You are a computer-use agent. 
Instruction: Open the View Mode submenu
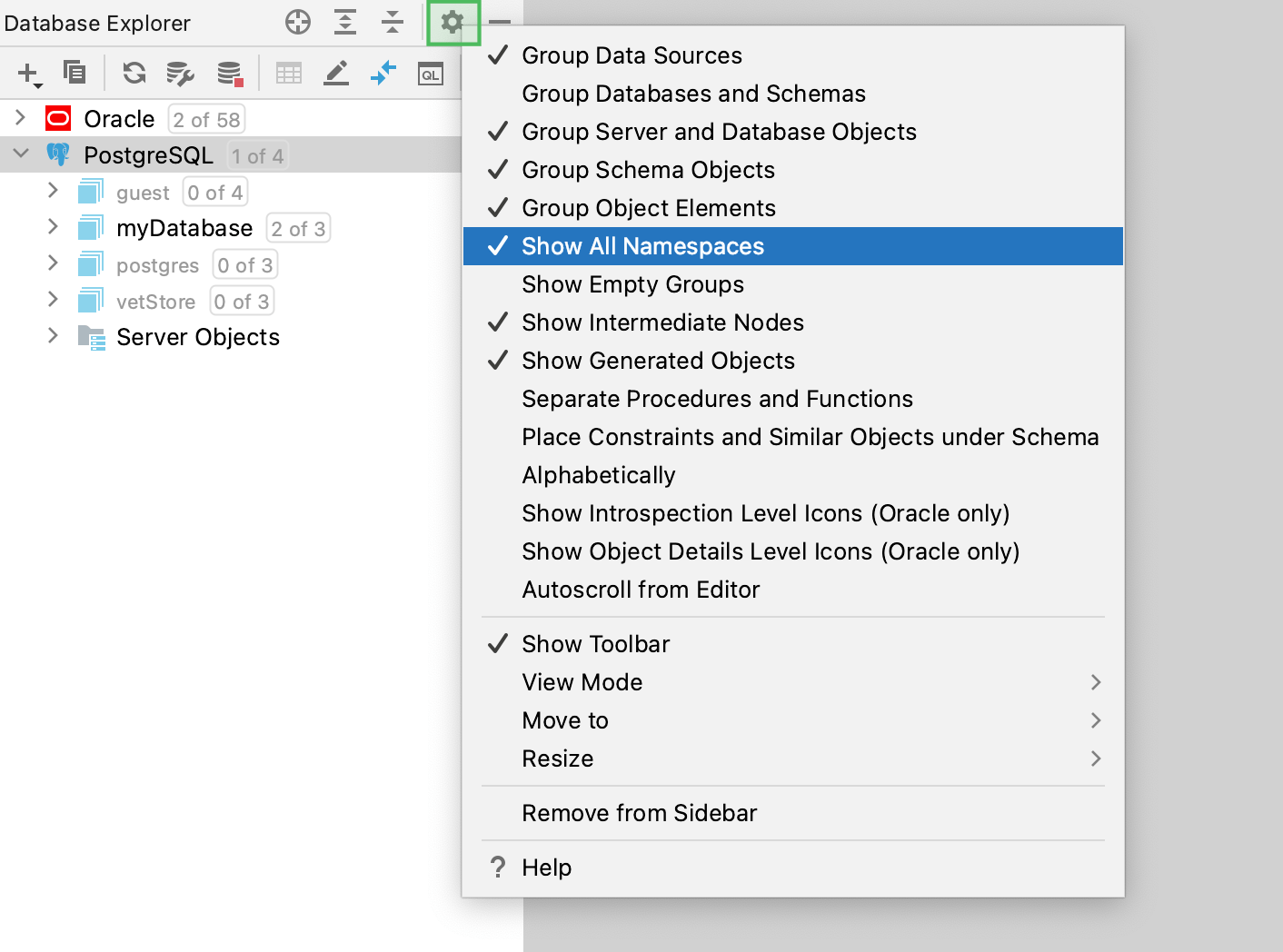[793, 682]
